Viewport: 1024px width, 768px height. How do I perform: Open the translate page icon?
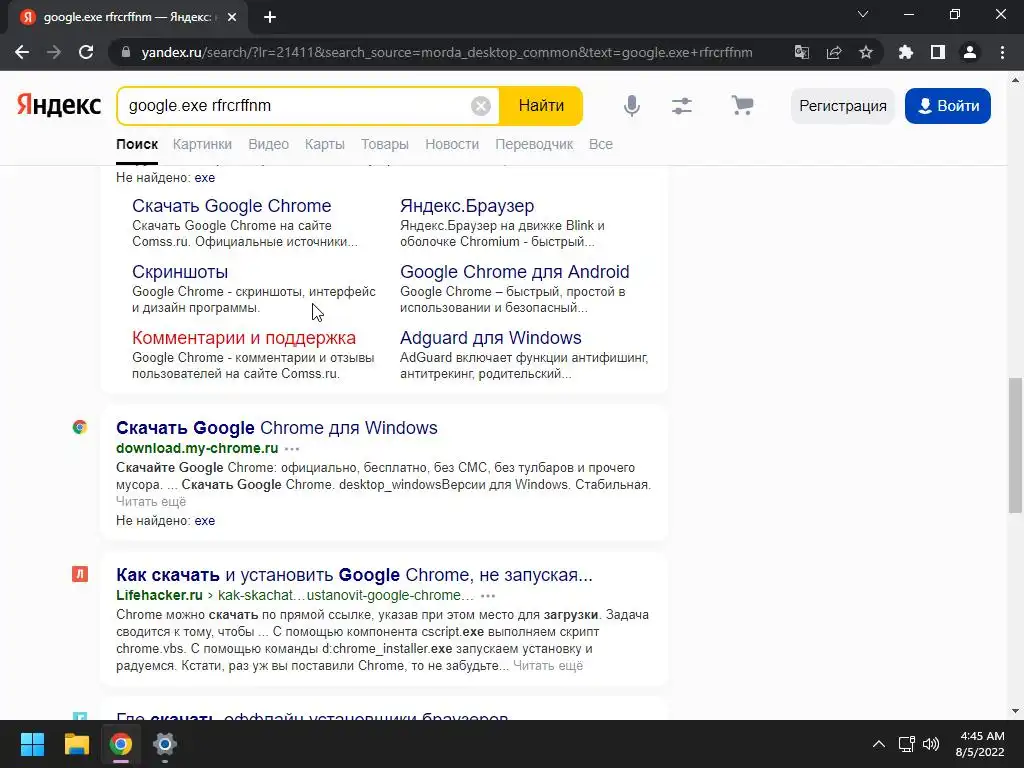(x=802, y=52)
